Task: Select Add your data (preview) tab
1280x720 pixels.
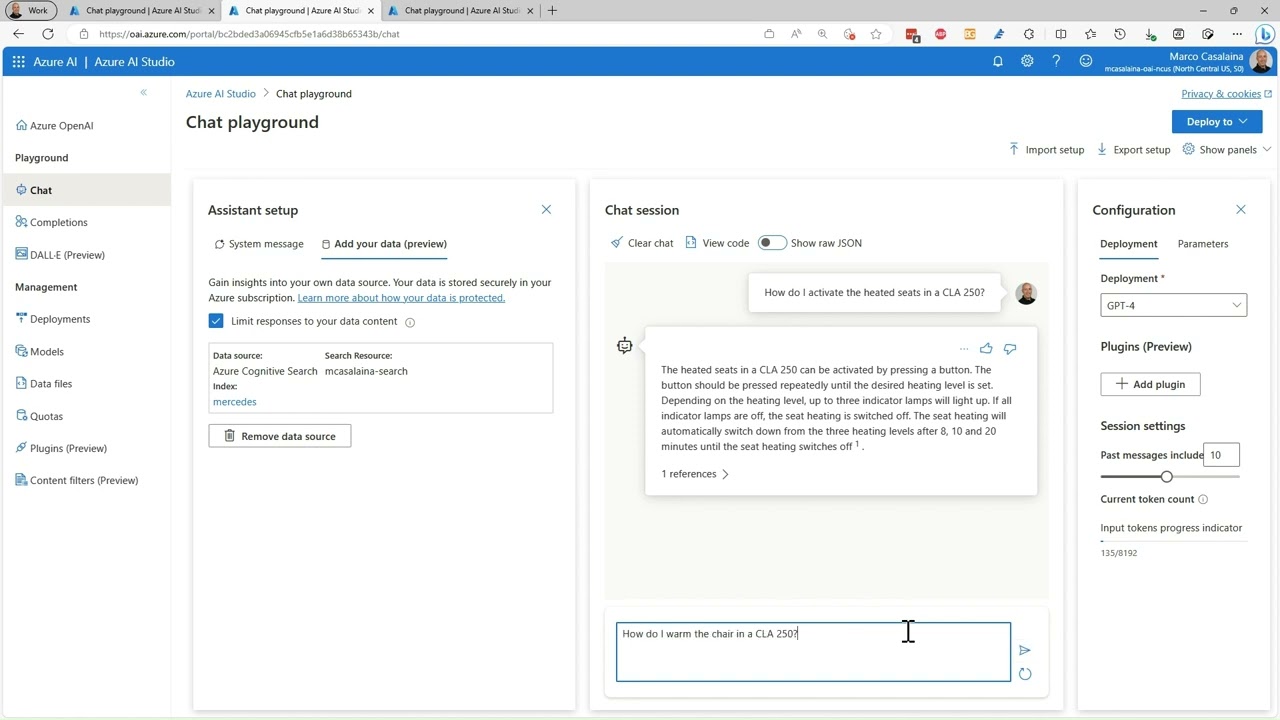Action: click(x=384, y=244)
